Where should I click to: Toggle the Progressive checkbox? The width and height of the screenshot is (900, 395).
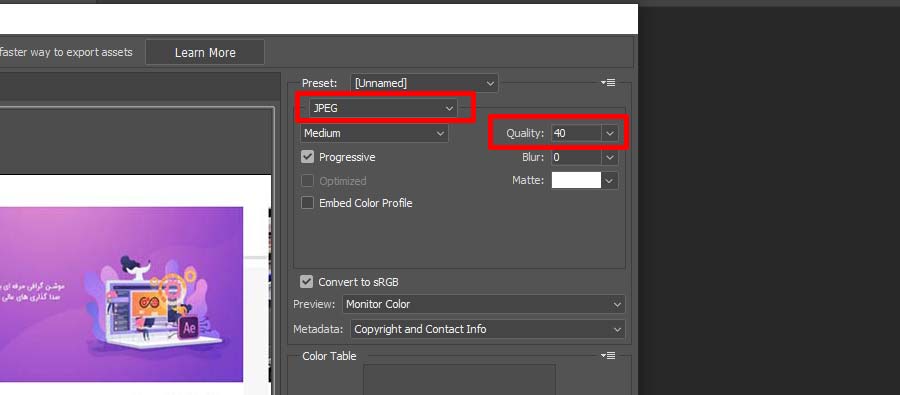tap(308, 157)
